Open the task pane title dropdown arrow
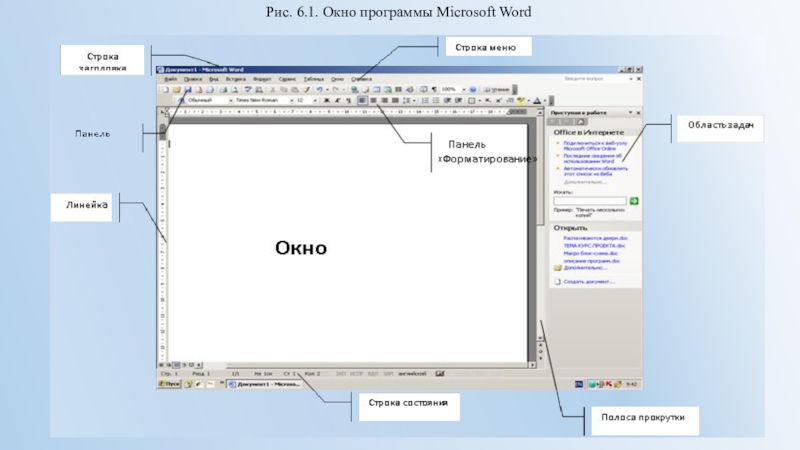 point(630,112)
